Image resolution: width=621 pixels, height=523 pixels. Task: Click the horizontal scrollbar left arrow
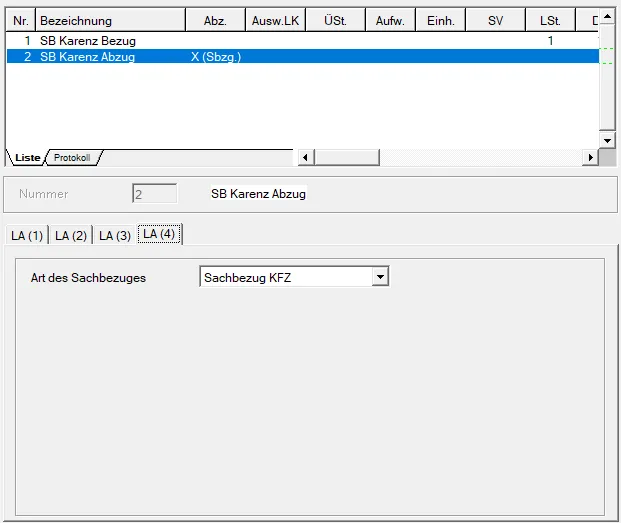click(305, 158)
